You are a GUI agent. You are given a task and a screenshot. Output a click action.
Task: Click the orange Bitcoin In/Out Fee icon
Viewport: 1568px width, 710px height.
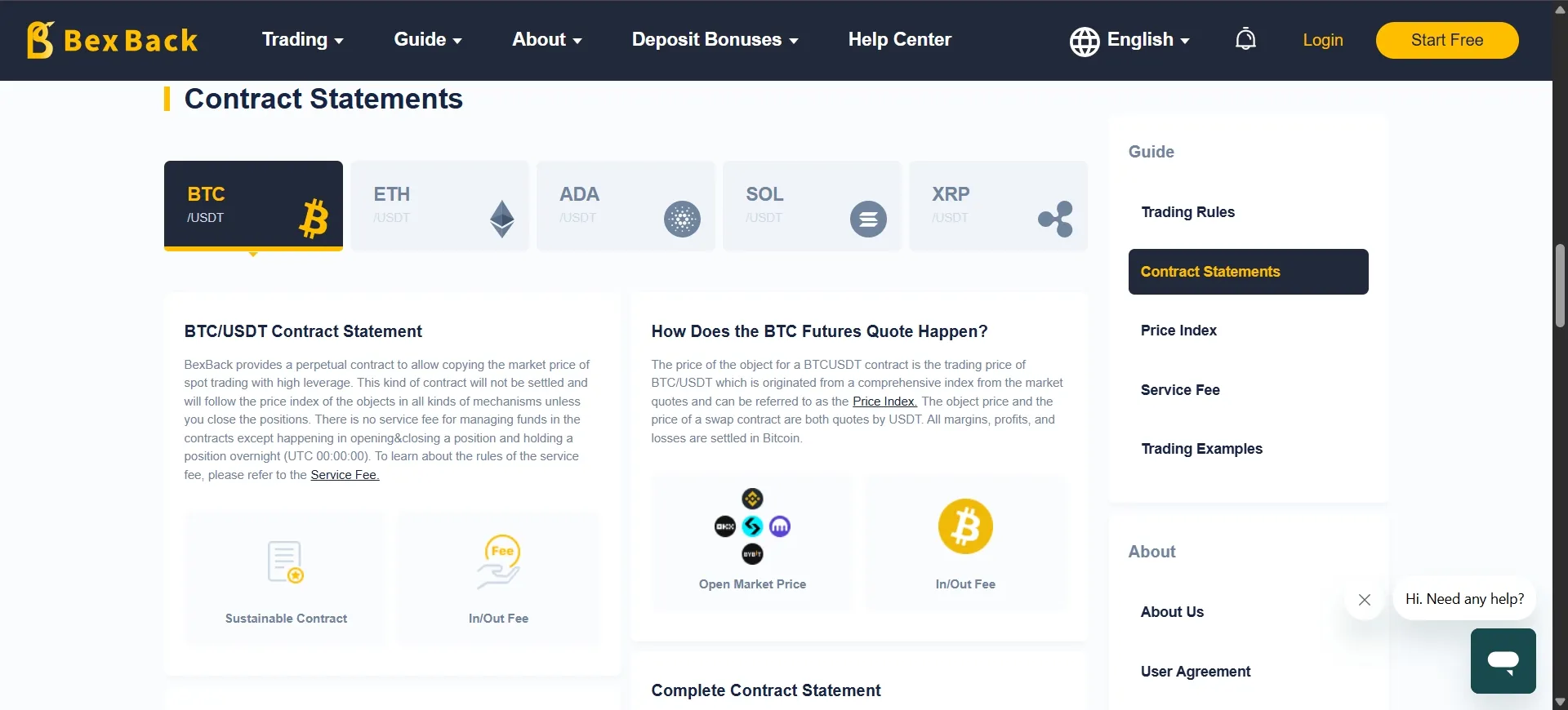[965, 526]
